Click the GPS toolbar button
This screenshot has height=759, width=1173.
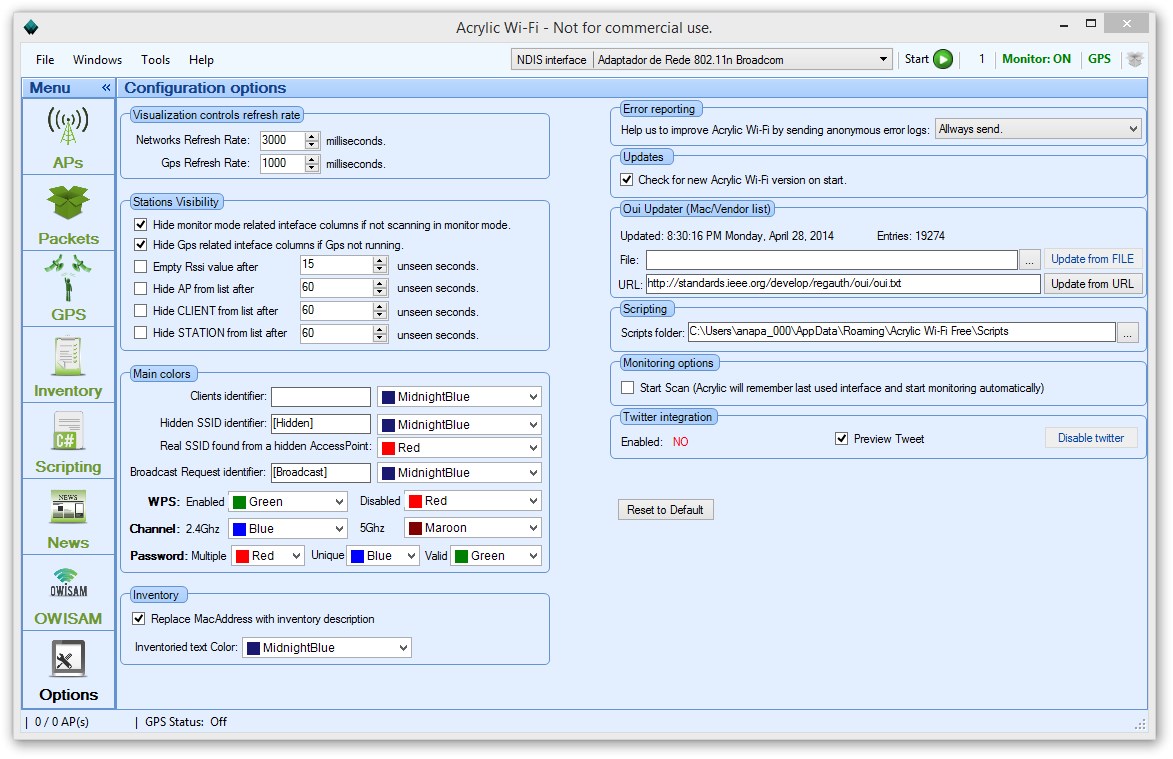click(1099, 59)
